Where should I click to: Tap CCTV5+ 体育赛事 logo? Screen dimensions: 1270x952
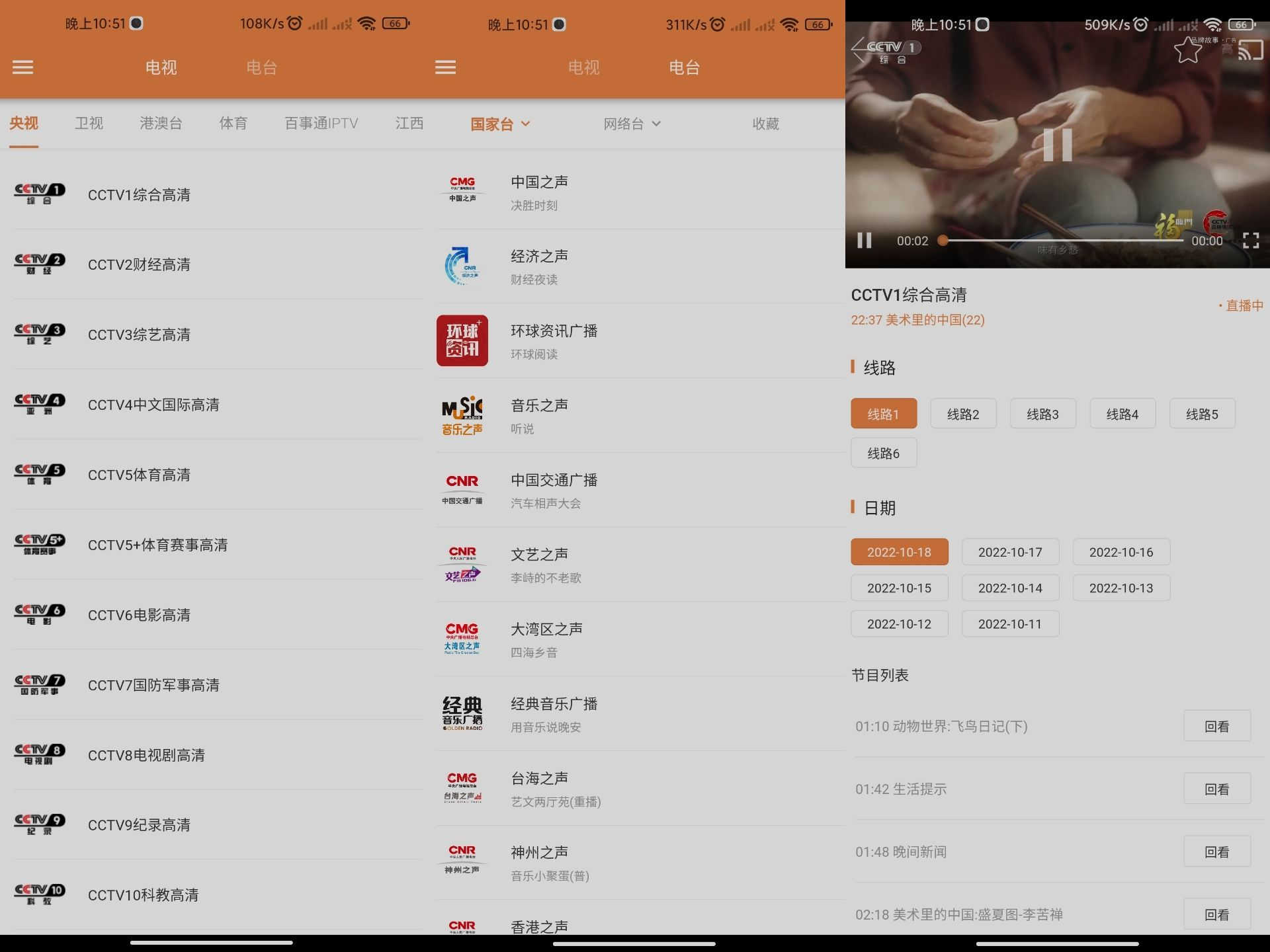(x=40, y=544)
